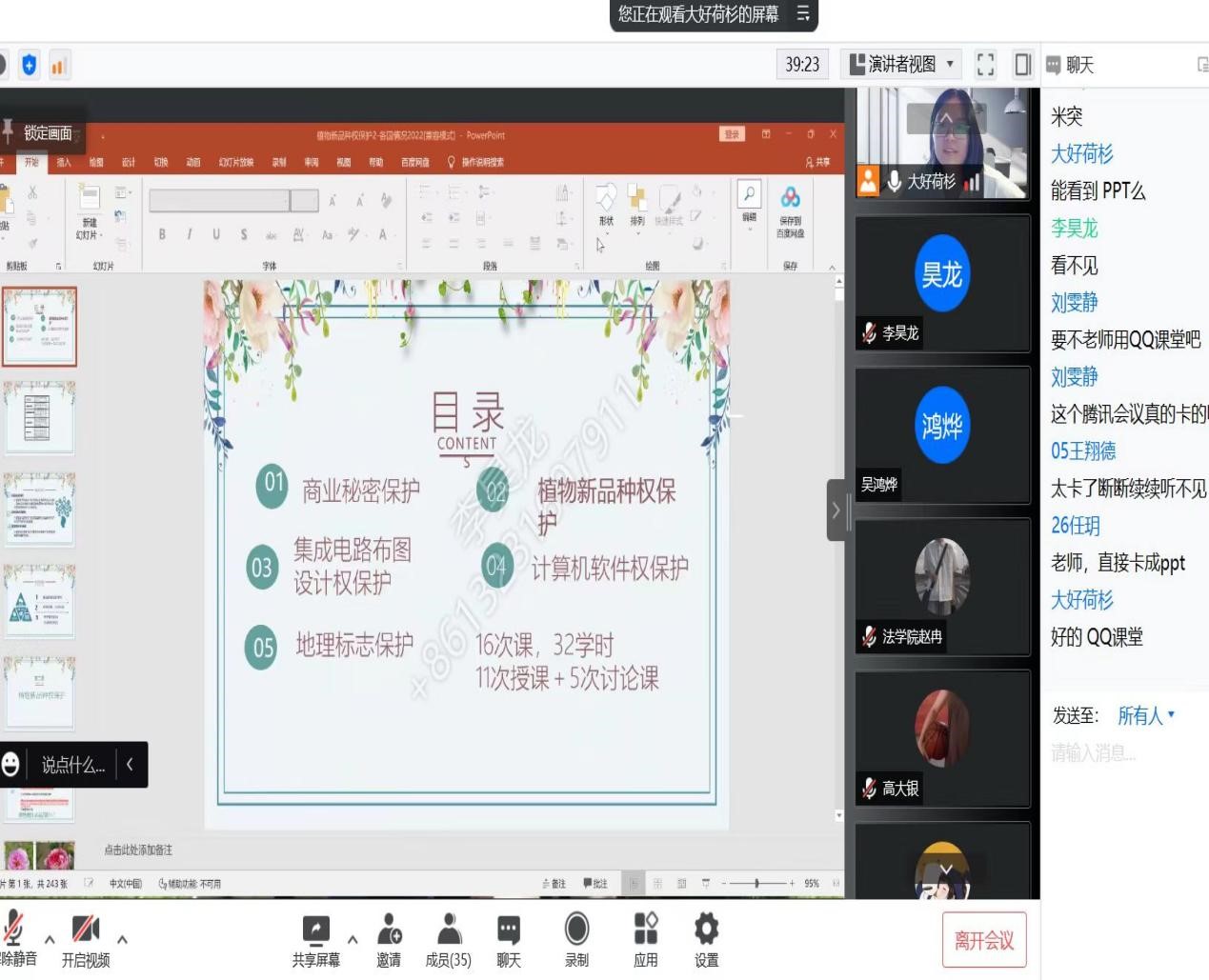Click the 共享屏幕 share screen icon
The width and height of the screenshot is (1209, 980).
[x=315, y=930]
